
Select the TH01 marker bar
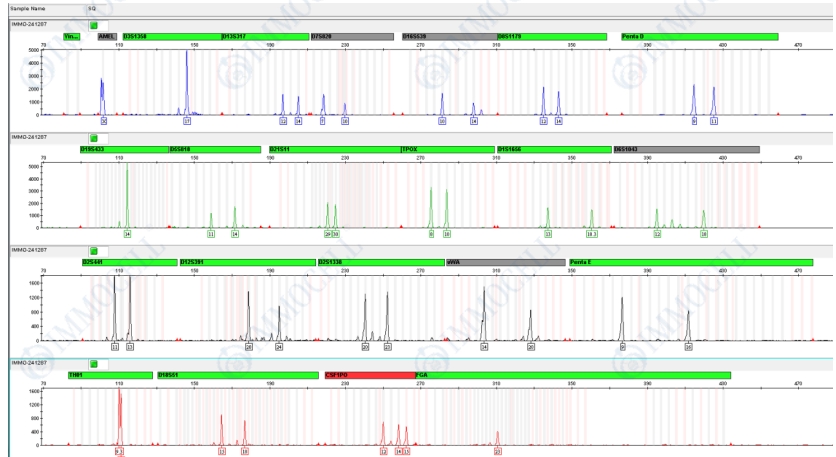tap(109, 375)
